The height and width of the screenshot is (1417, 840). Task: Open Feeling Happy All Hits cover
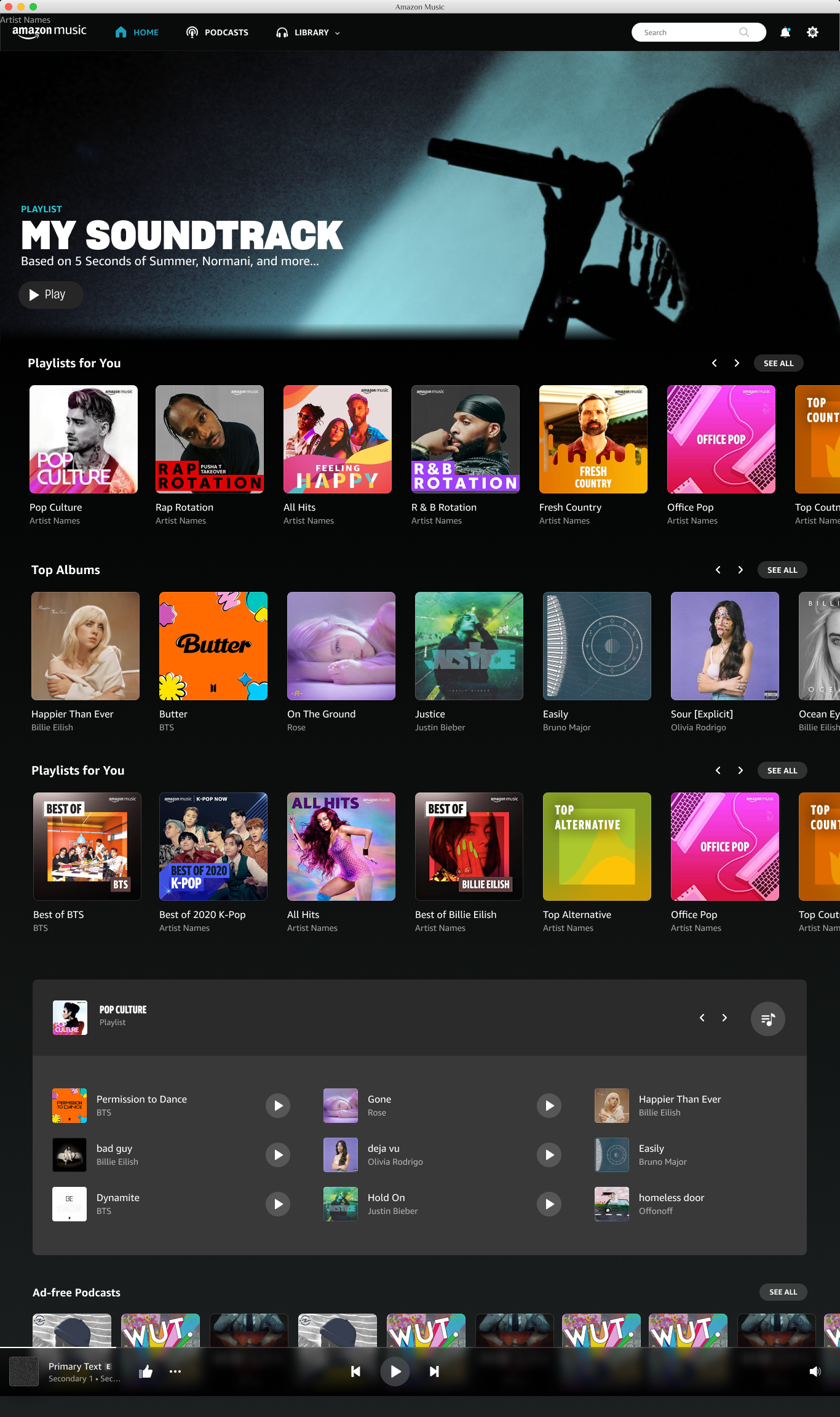pyautogui.click(x=338, y=439)
